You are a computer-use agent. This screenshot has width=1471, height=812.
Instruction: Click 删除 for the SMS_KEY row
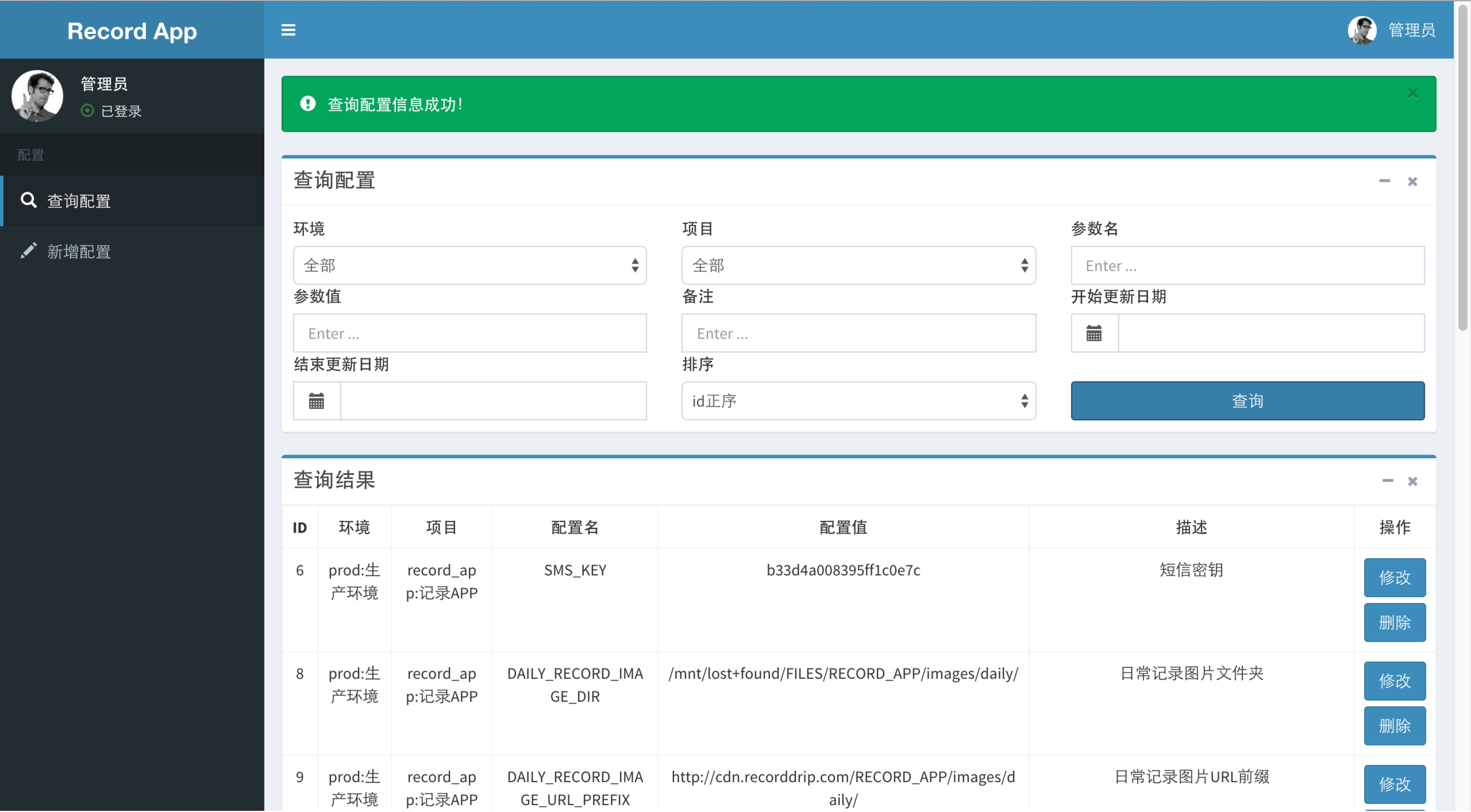click(x=1395, y=622)
